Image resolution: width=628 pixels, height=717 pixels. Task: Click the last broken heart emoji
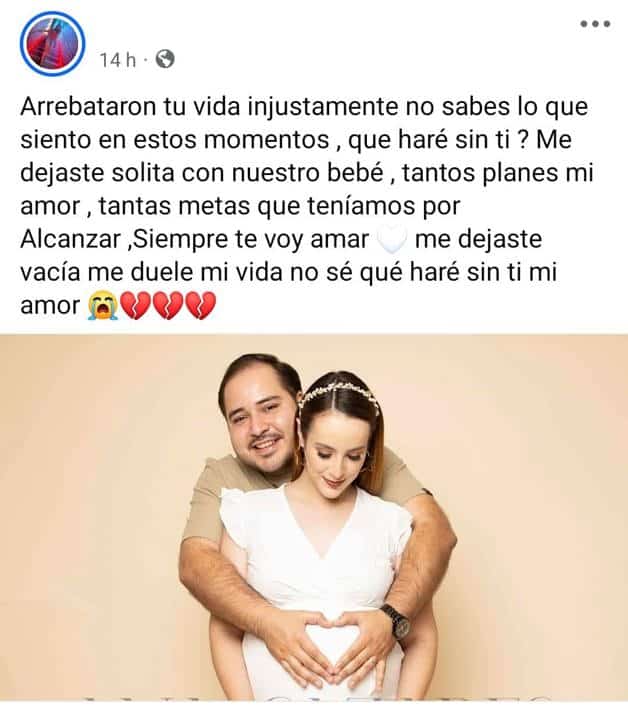(200, 306)
